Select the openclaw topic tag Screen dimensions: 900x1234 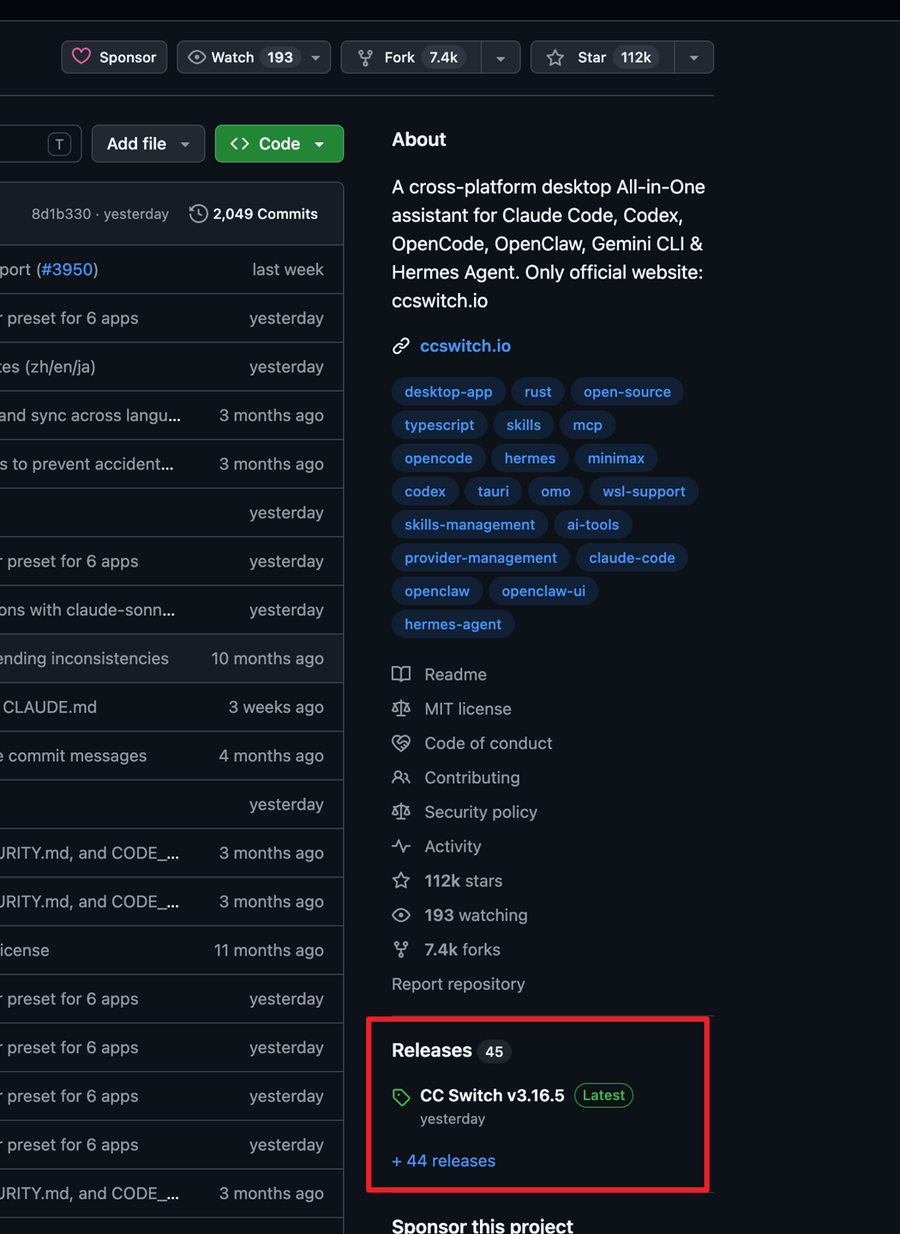(x=437, y=590)
